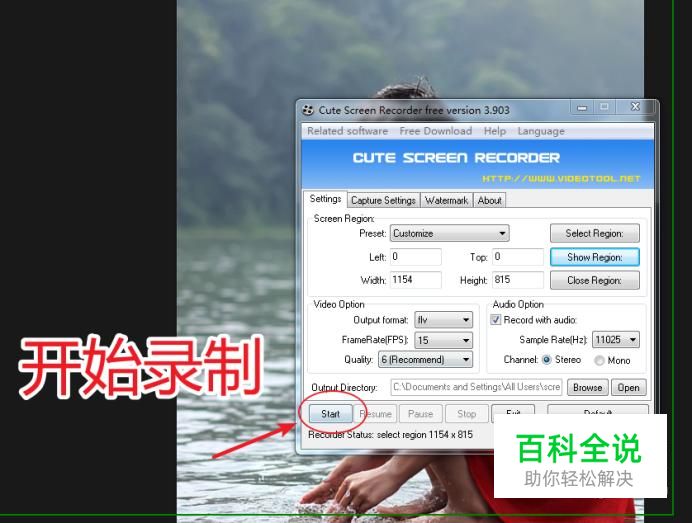692x523 pixels.
Task: Click the Show Region button
Action: pos(594,257)
